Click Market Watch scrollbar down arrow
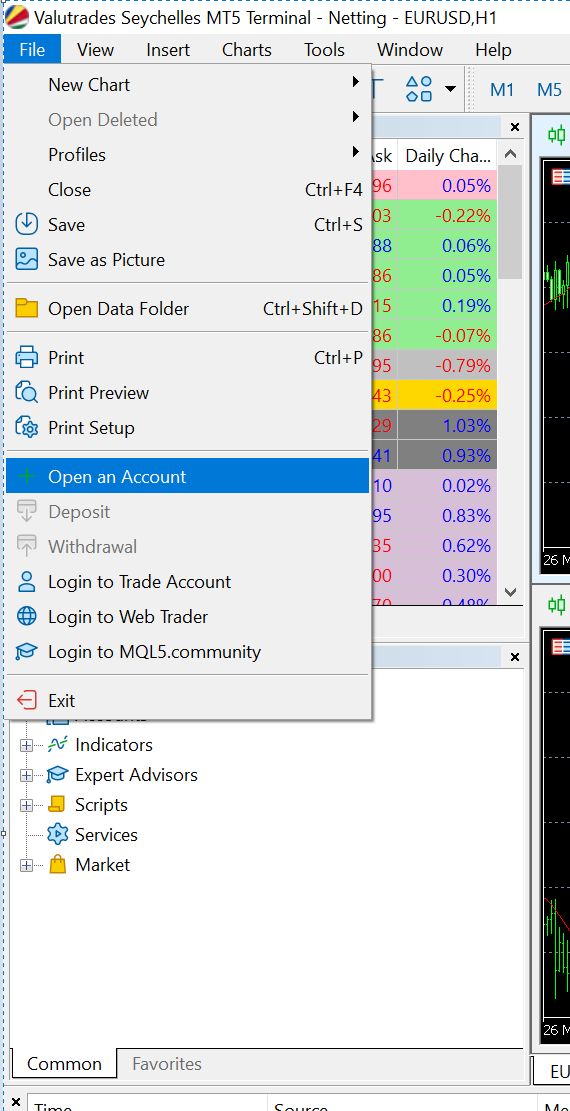This screenshot has width=570, height=1111. (x=510, y=591)
